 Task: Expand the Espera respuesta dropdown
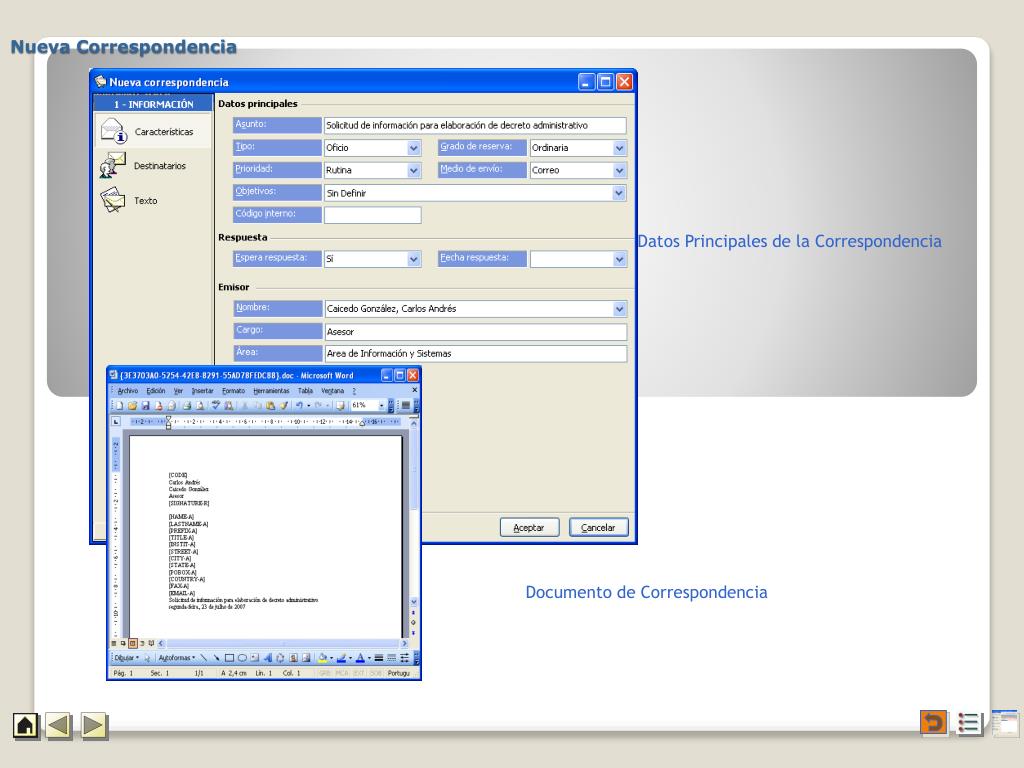[x=413, y=259]
